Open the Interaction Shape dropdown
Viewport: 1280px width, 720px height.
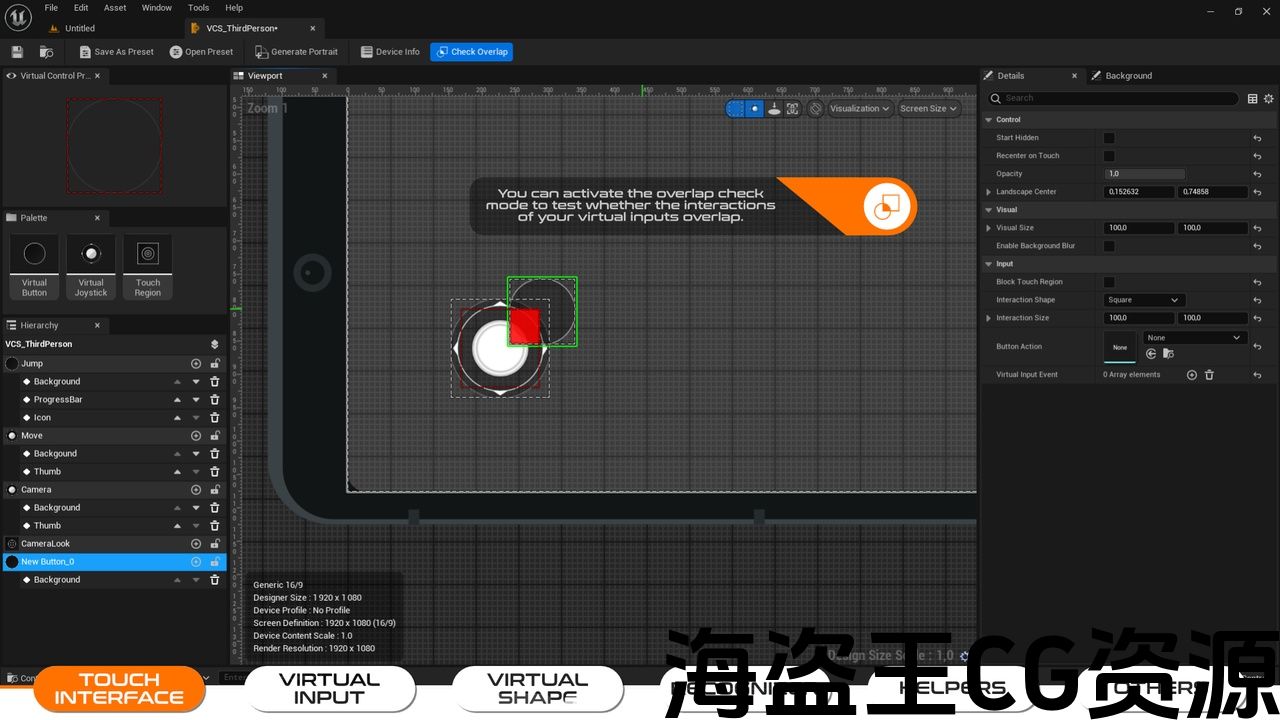pyautogui.click(x=1144, y=300)
